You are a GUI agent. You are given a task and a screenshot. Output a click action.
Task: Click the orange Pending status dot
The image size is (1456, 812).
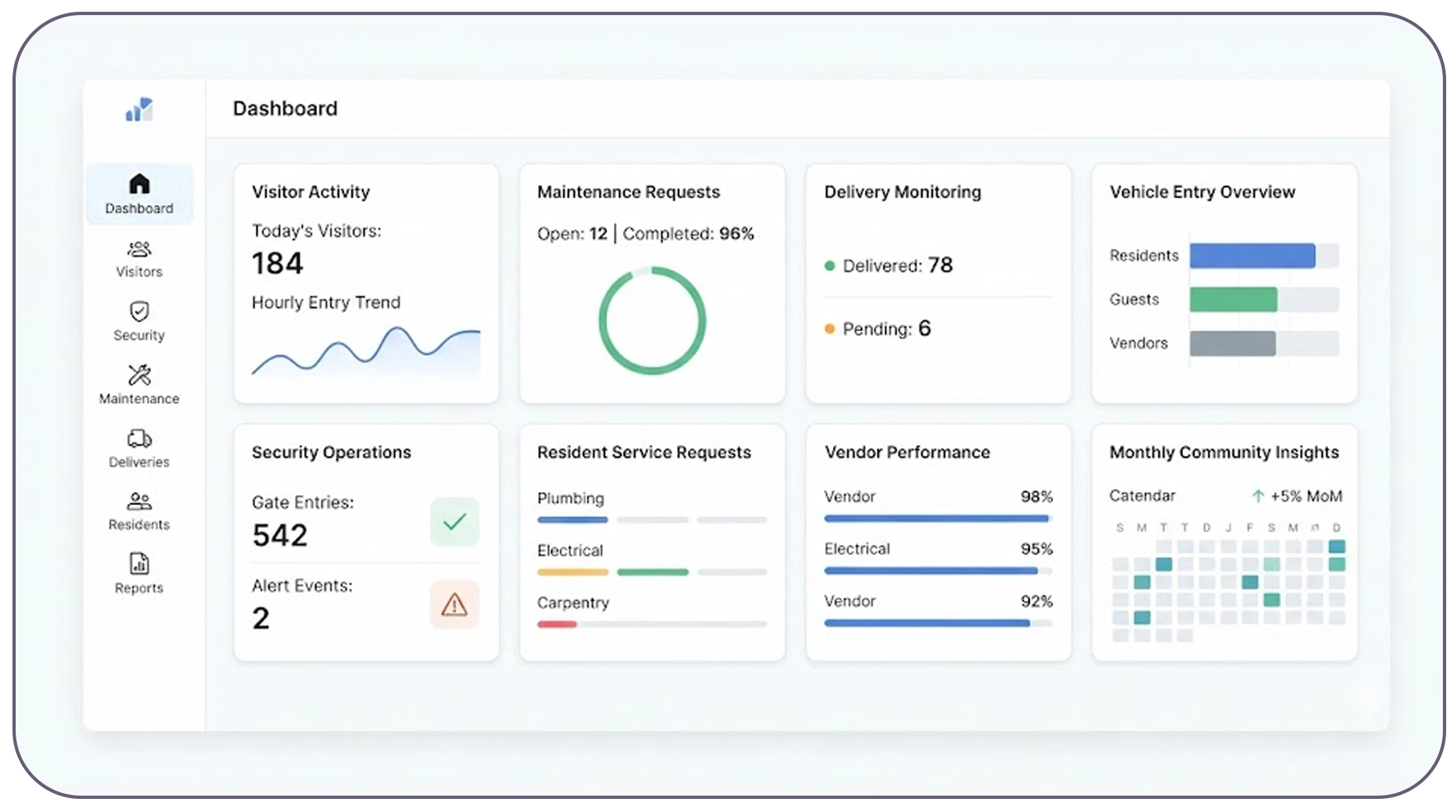(829, 329)
